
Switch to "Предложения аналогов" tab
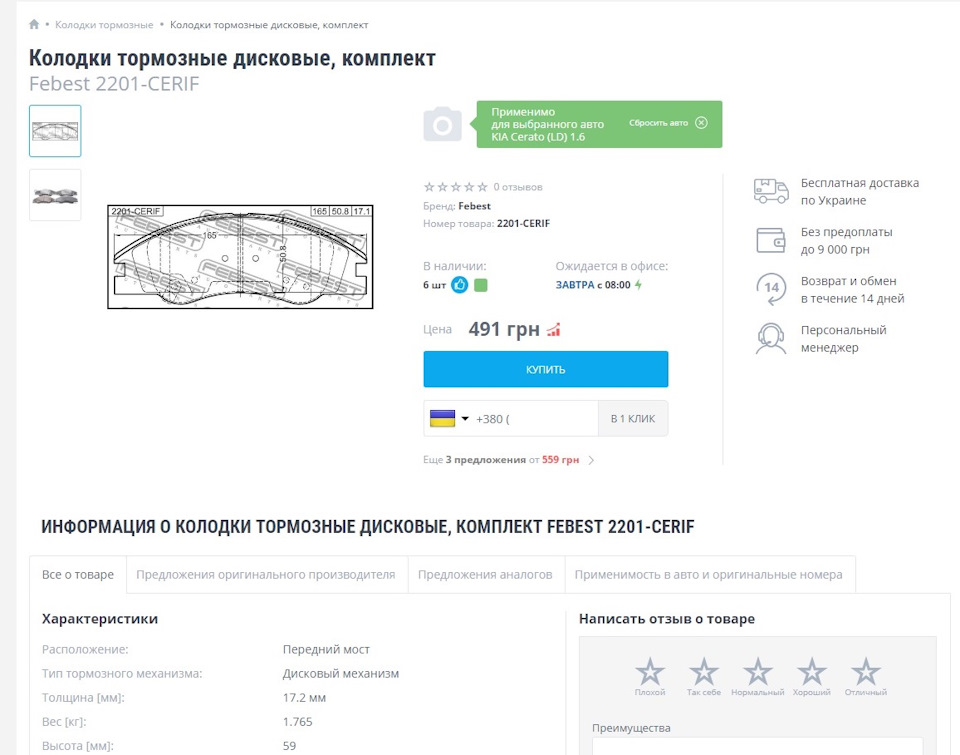[485, 574]
